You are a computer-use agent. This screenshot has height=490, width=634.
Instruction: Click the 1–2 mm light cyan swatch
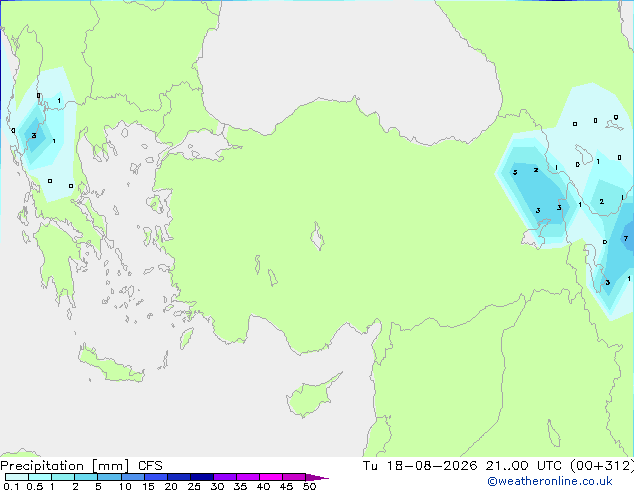click(63, 477)
